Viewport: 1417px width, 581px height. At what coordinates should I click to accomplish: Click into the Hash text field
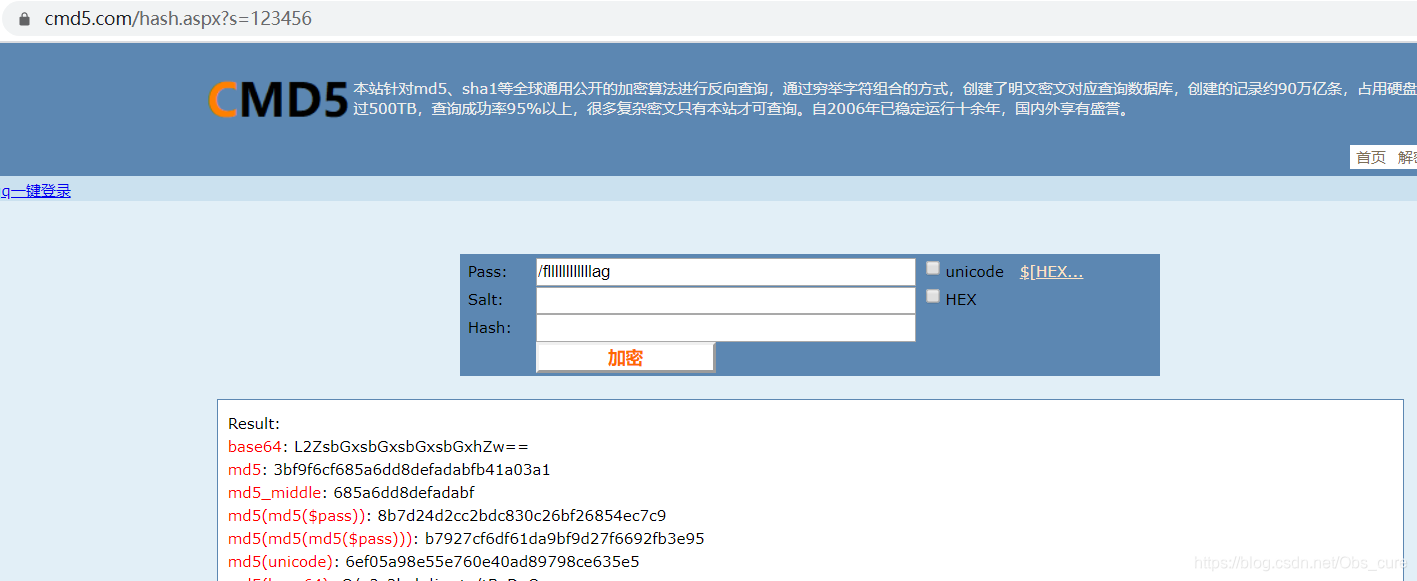tap(725, 328)
